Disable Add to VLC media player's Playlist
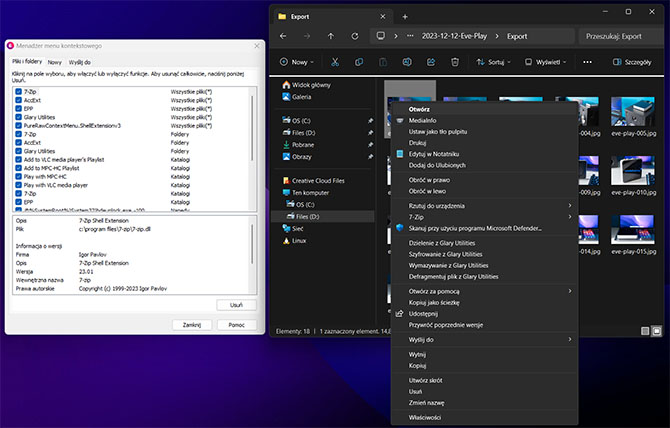 pyautogui.click(x=18, y=160)
